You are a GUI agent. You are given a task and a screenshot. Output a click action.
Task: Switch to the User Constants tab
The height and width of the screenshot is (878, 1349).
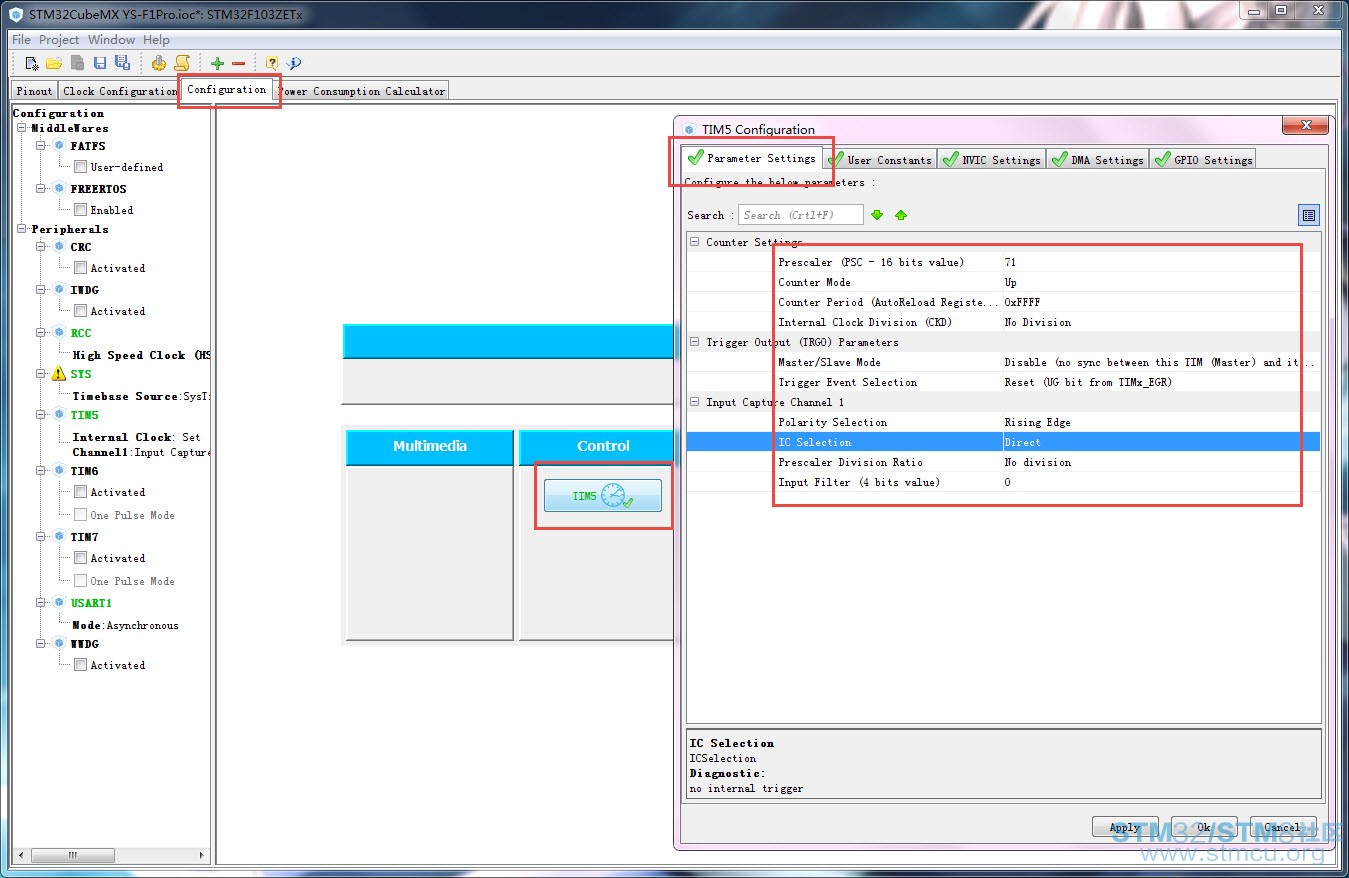click(880, 160)
